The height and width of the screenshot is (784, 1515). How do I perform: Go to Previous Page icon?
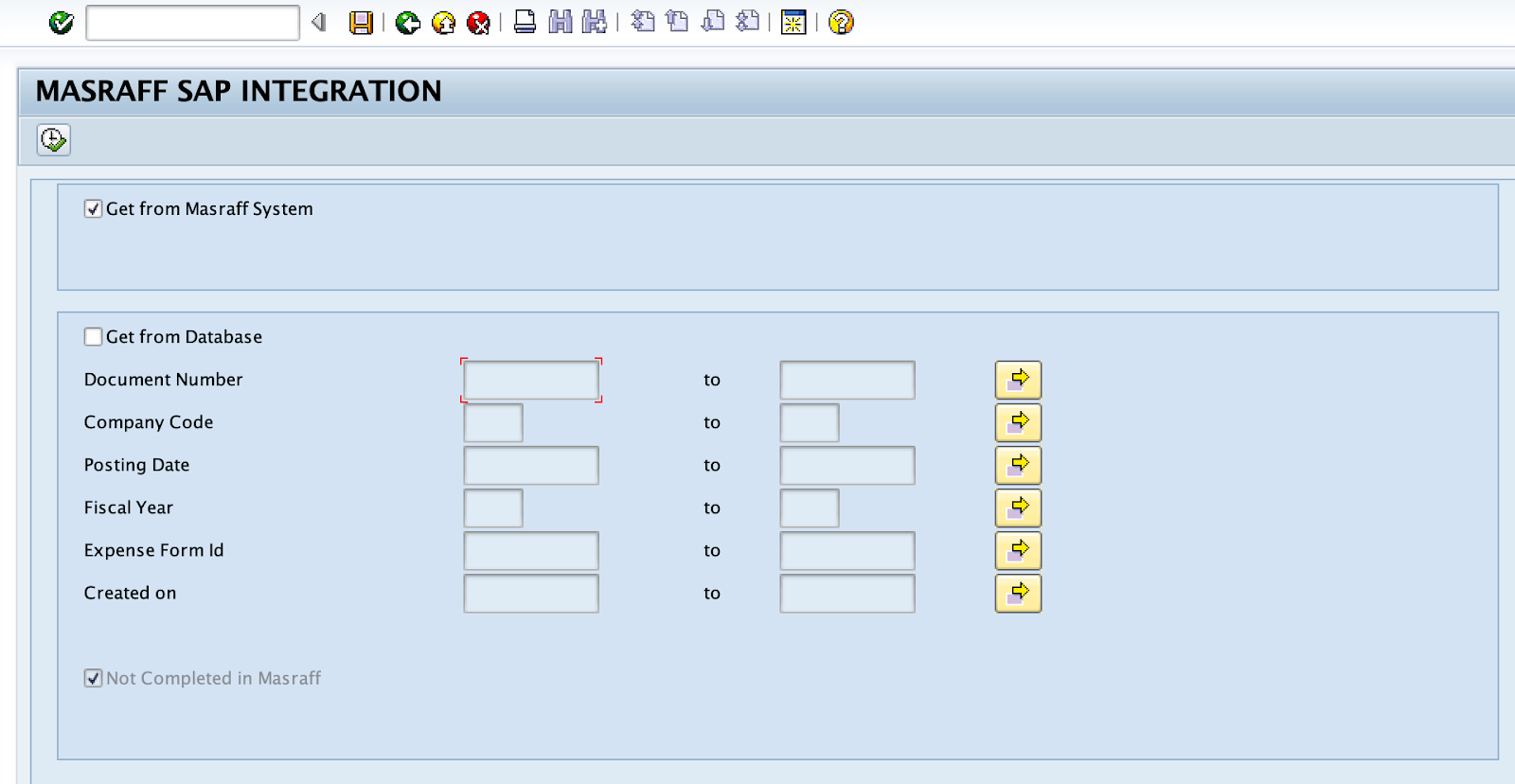pos(677,22)
